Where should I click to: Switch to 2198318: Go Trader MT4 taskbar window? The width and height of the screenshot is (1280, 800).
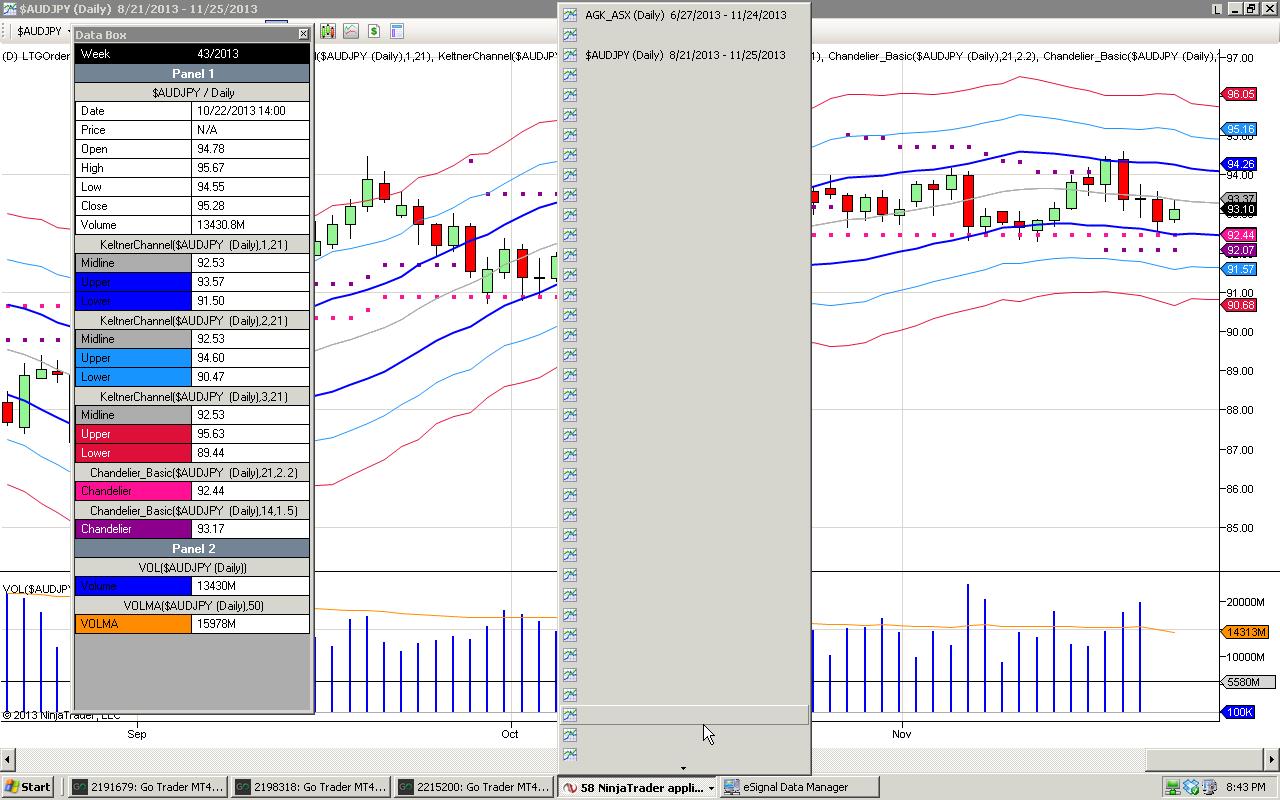pos(310,787)
